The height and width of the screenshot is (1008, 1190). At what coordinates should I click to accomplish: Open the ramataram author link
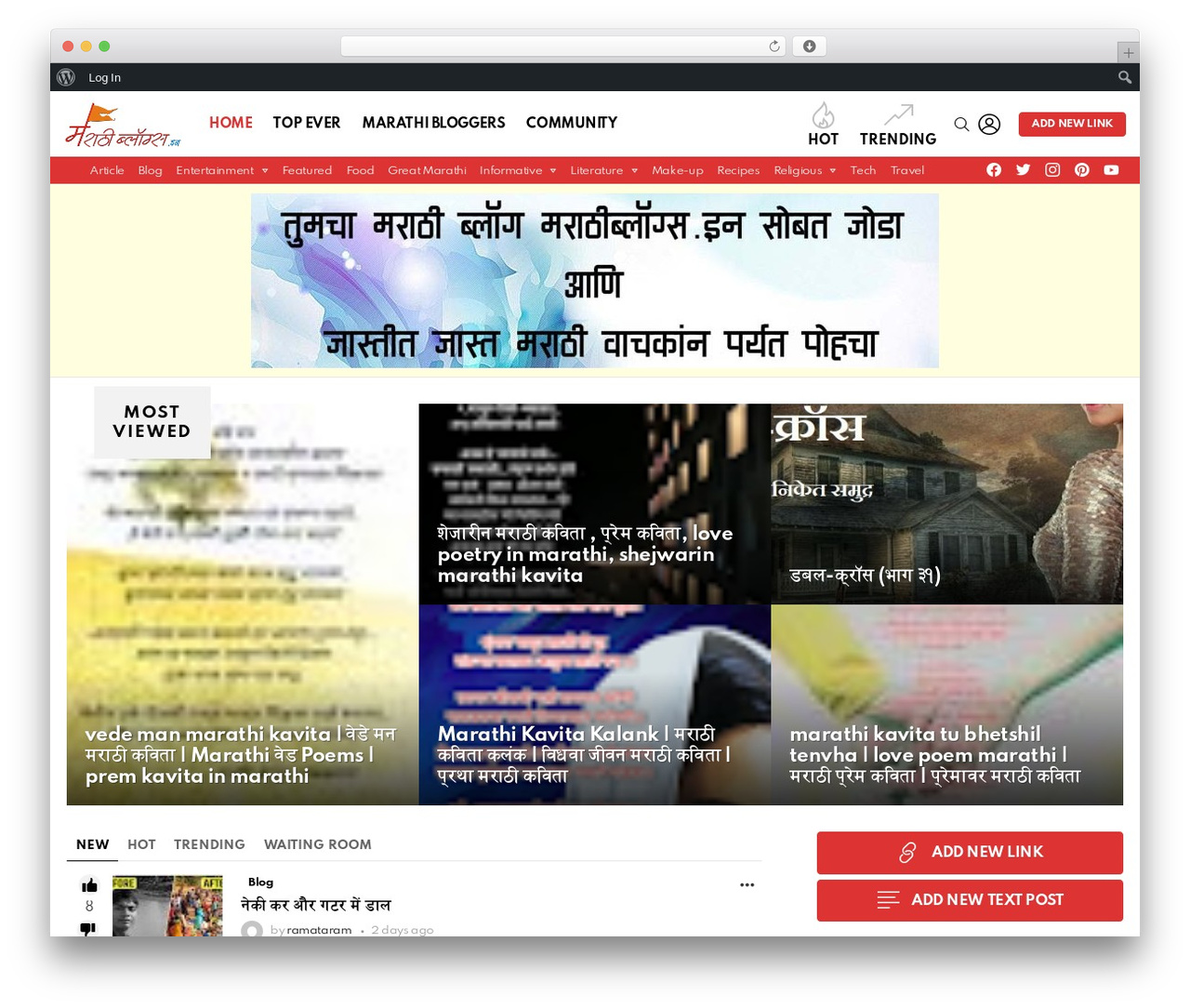tap(319, 930)
